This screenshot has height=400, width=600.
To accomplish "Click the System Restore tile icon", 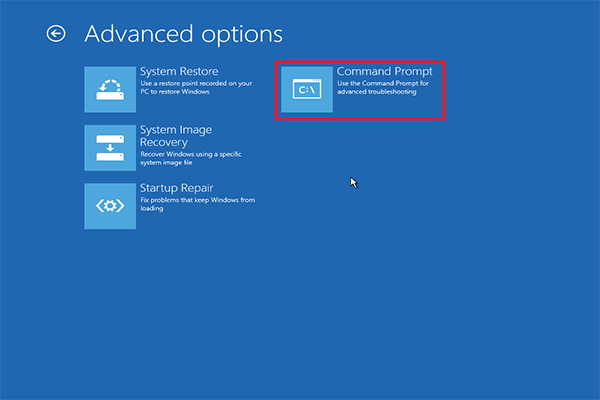I will click(x=110, y=90).
